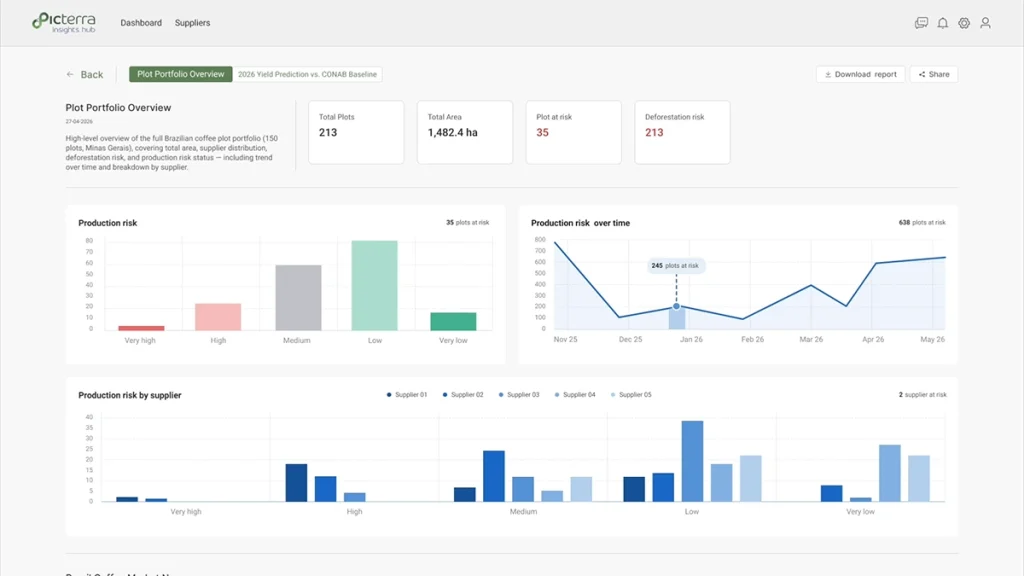The width and height of the screenshot is (1024, 576).
Task: Click the Production risk by supplier heading
Action: pos(130,395)
